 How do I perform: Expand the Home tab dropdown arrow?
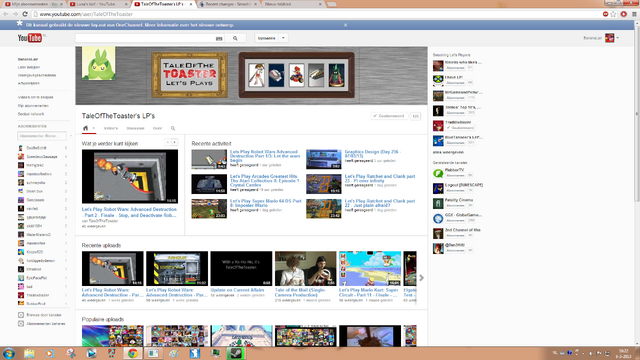93,128
